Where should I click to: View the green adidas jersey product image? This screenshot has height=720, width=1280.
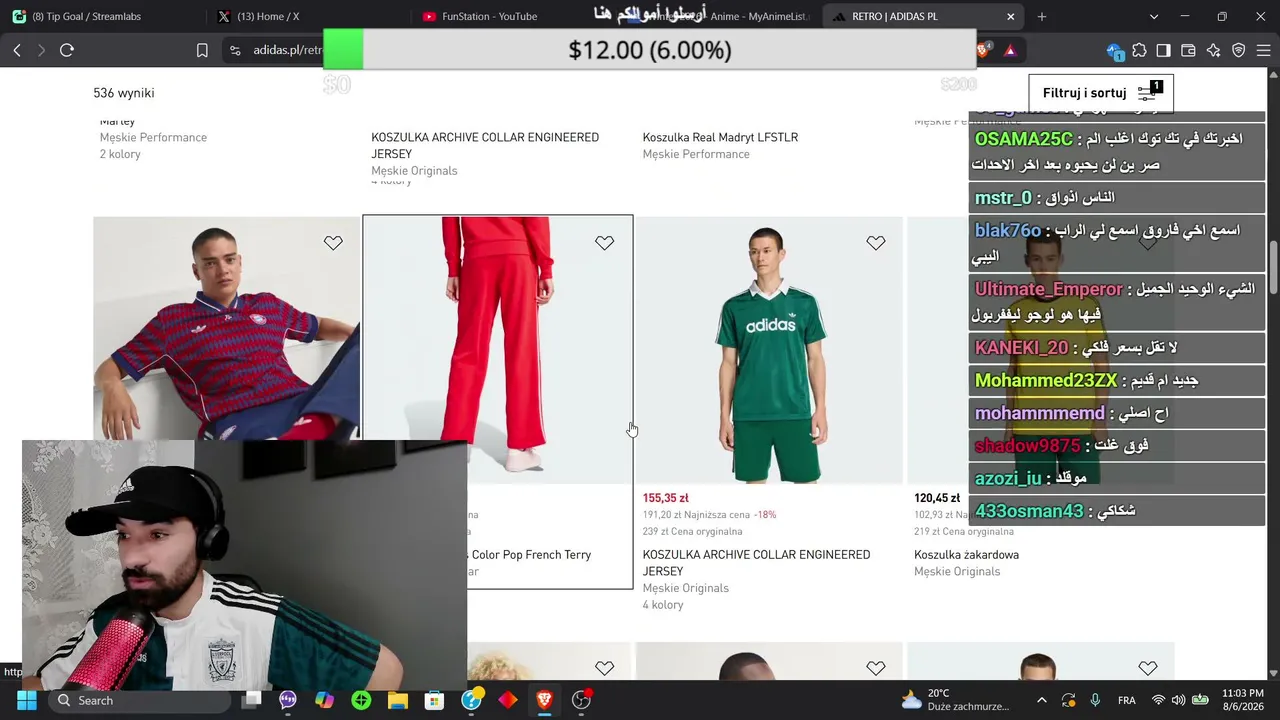[769, 350]
